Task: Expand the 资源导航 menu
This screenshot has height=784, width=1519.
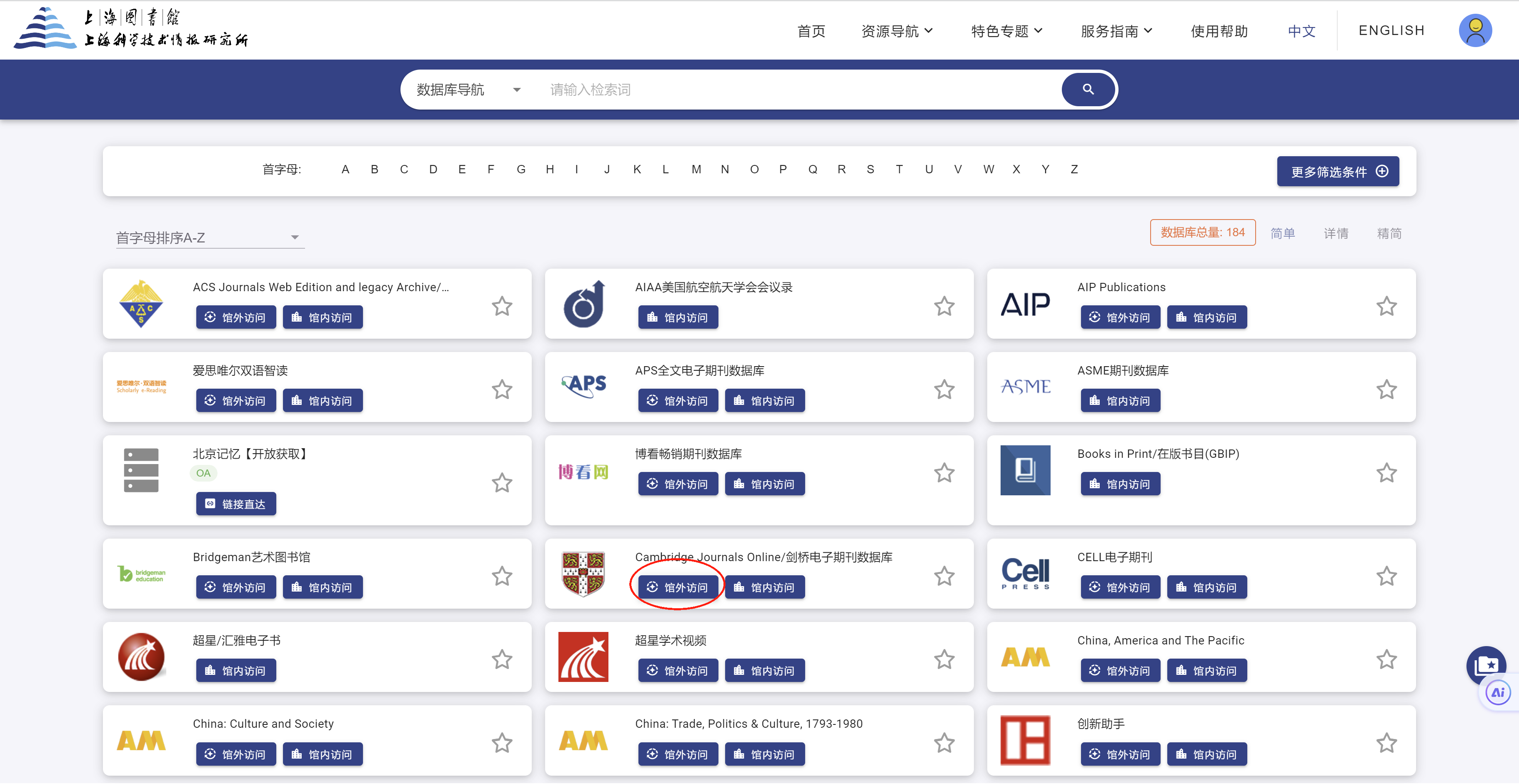Action: pos(896,31)
